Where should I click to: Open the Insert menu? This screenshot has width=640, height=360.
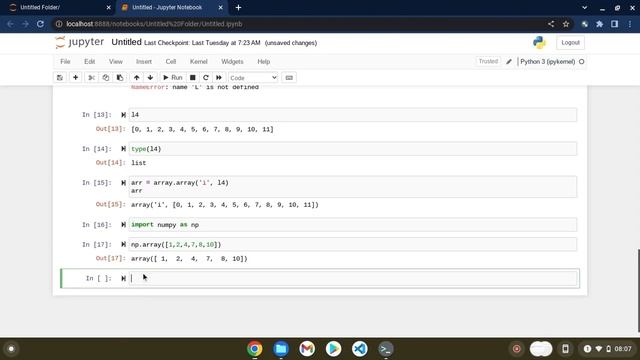144,62
